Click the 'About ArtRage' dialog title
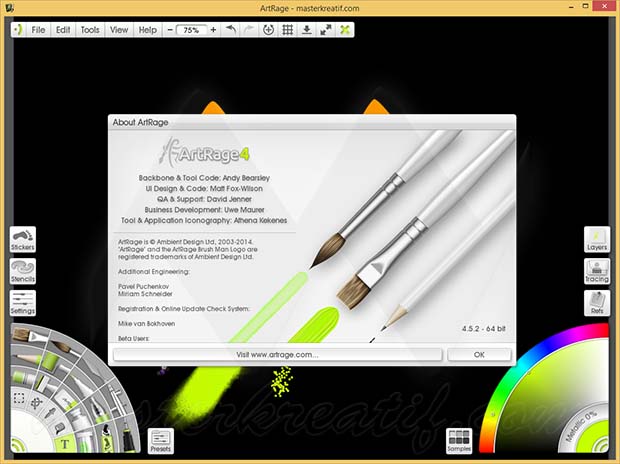Screen dimensions: 620x464 [140, 122]
